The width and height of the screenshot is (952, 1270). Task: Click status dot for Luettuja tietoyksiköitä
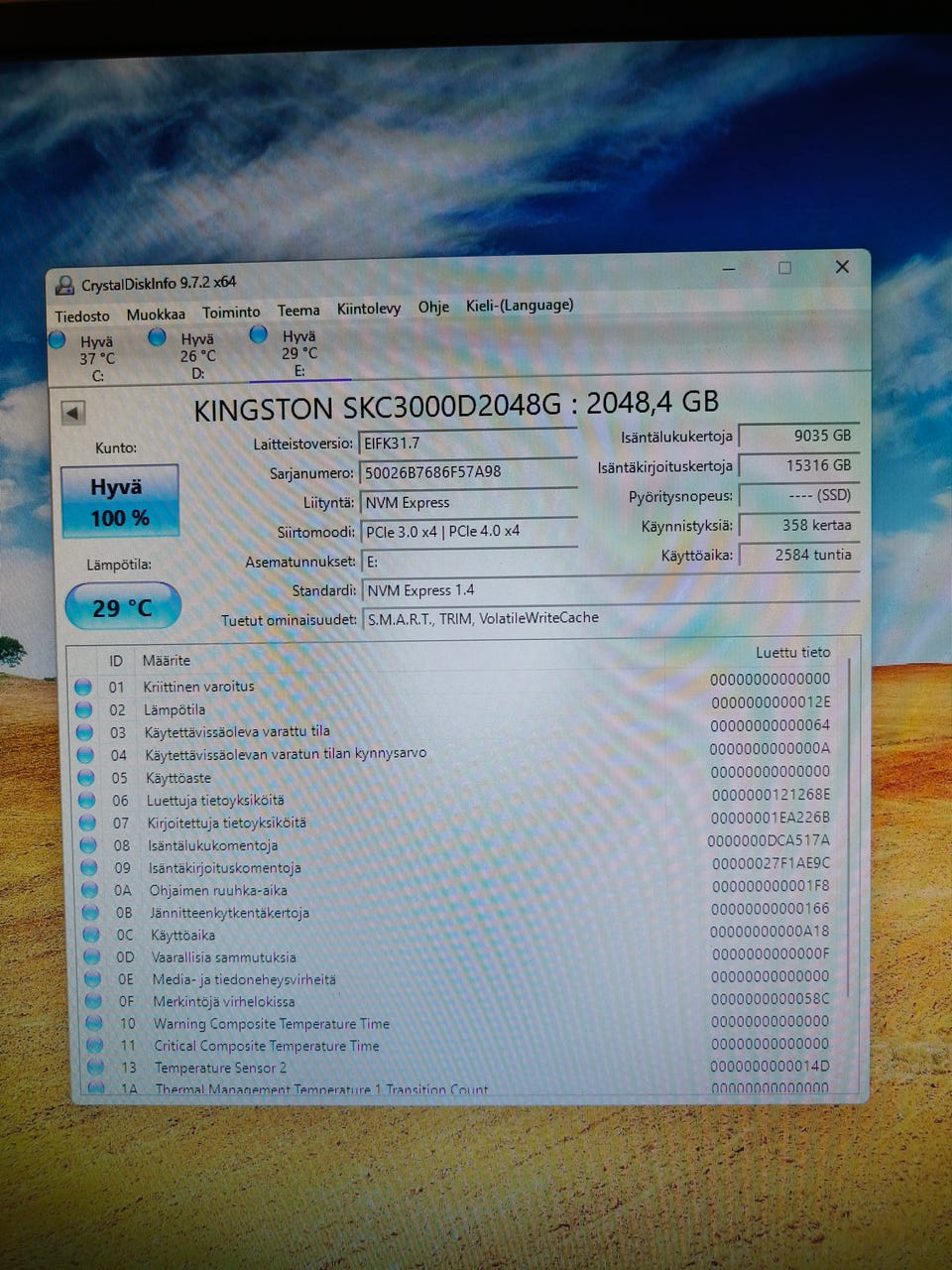tap(87, 801)
